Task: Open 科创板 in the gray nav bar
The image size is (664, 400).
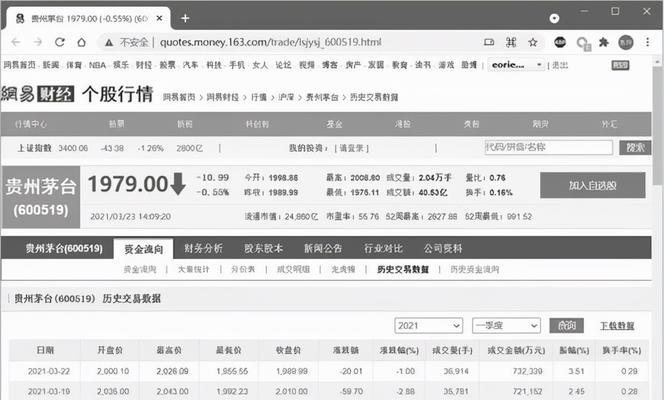Action: pos(257,124)
